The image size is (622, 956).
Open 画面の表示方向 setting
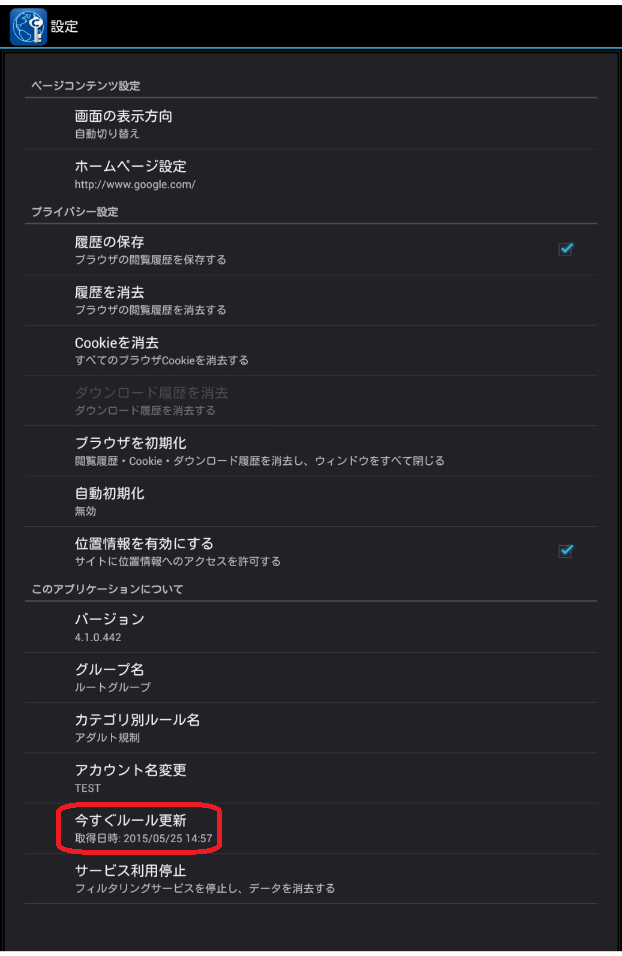pos(311,124)
